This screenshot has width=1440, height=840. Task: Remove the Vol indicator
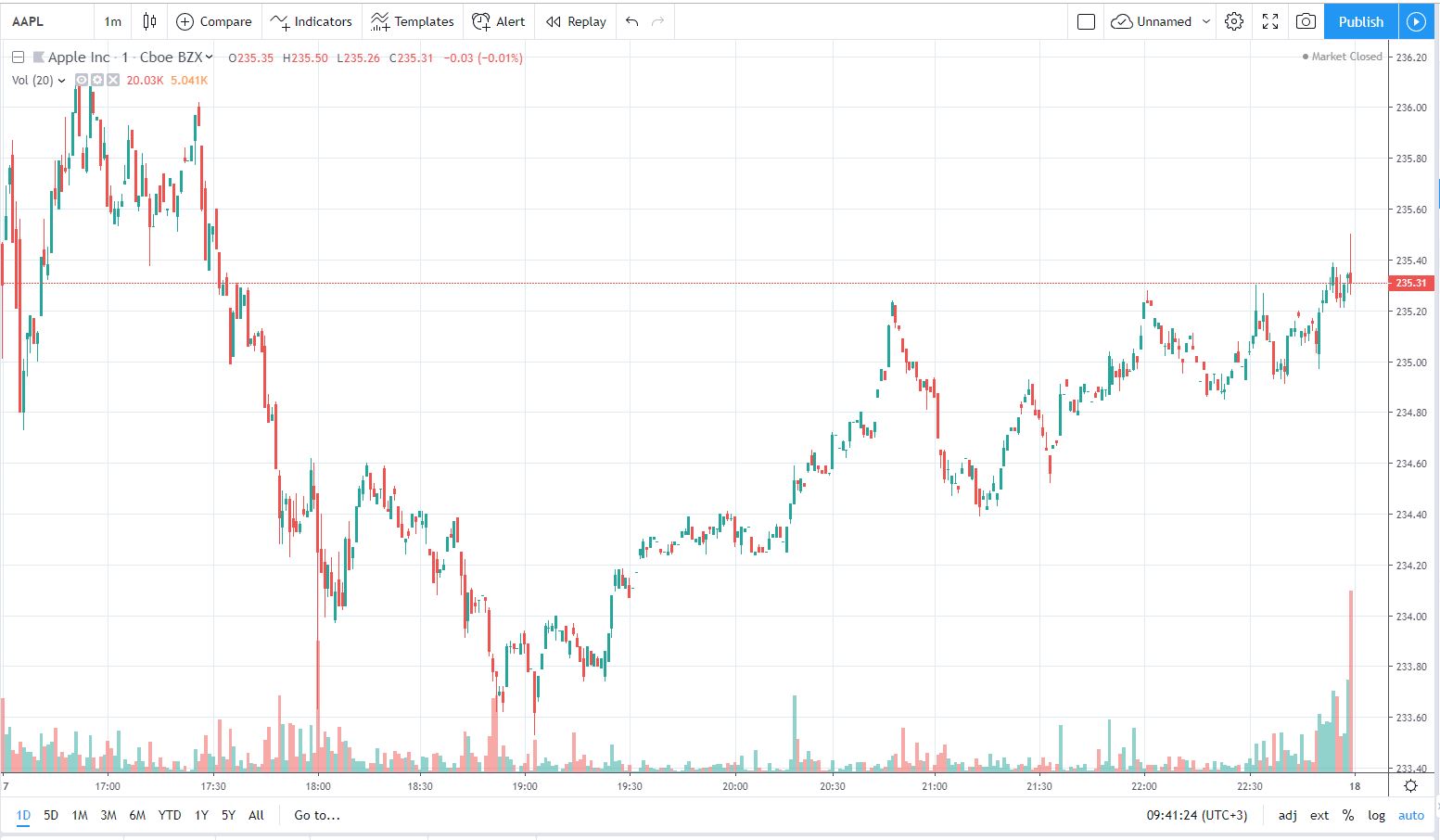click(x=113, y=81)
